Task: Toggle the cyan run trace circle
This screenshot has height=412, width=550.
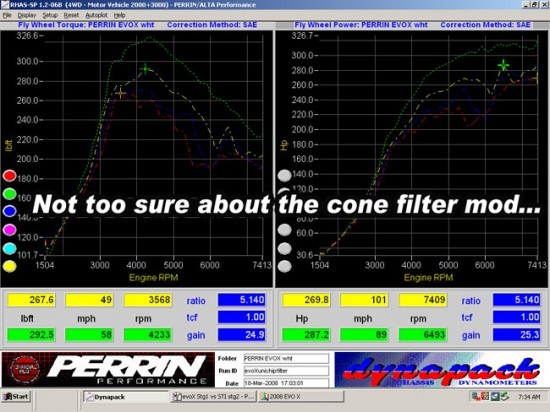Action: (x=9, y=248)
